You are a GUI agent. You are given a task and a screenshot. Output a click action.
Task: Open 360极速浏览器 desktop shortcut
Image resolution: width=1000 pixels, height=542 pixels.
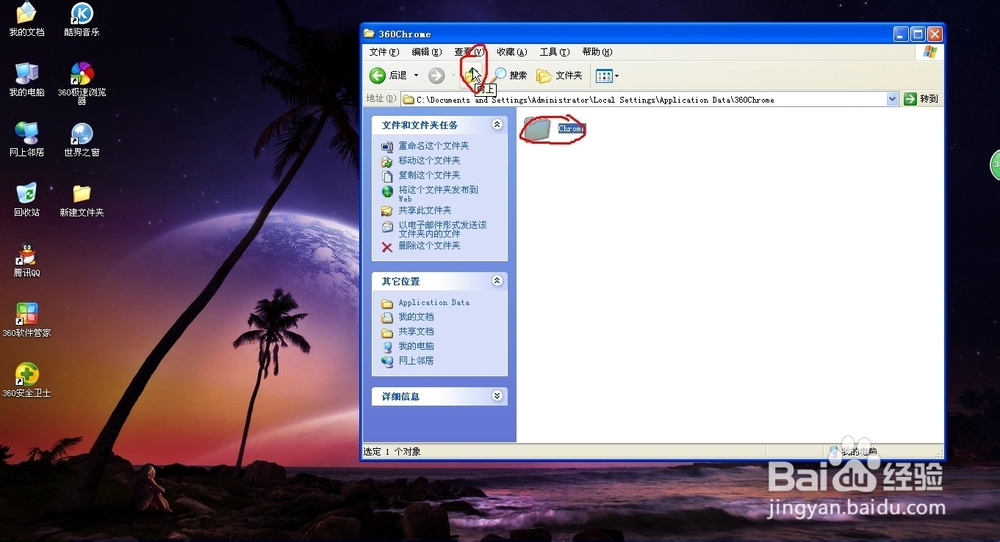coord(82,83)
